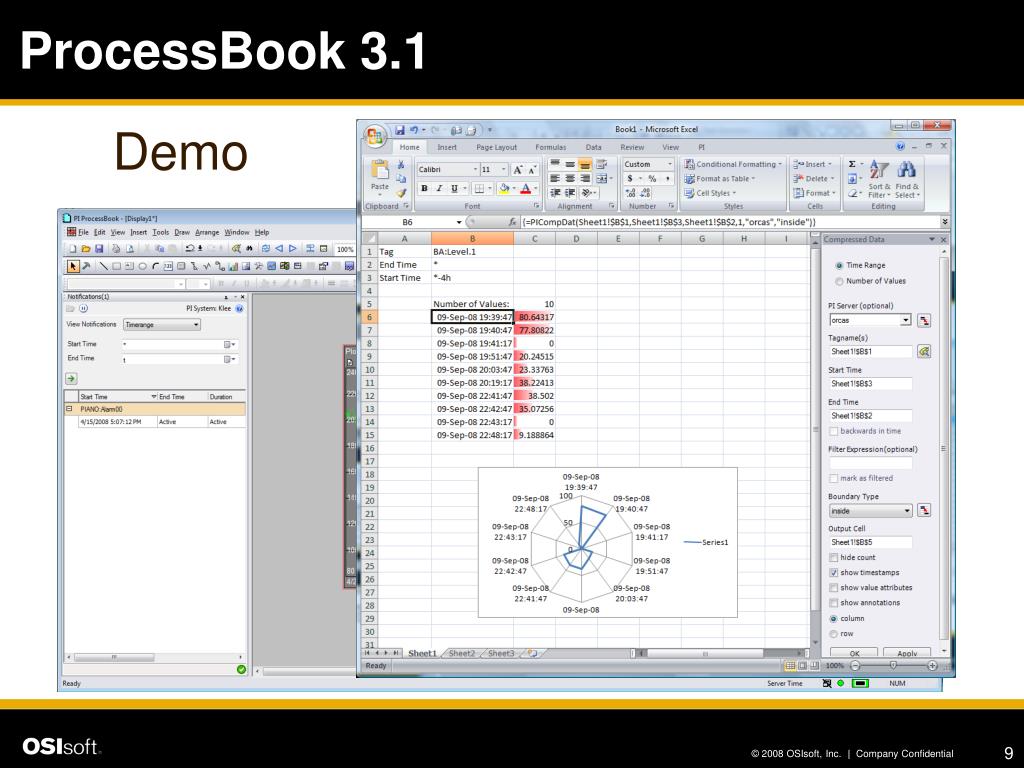Uncheck the show timestamps checkbox
Viewport: 1024px width, 768px height.
click(x=834, y=573)
